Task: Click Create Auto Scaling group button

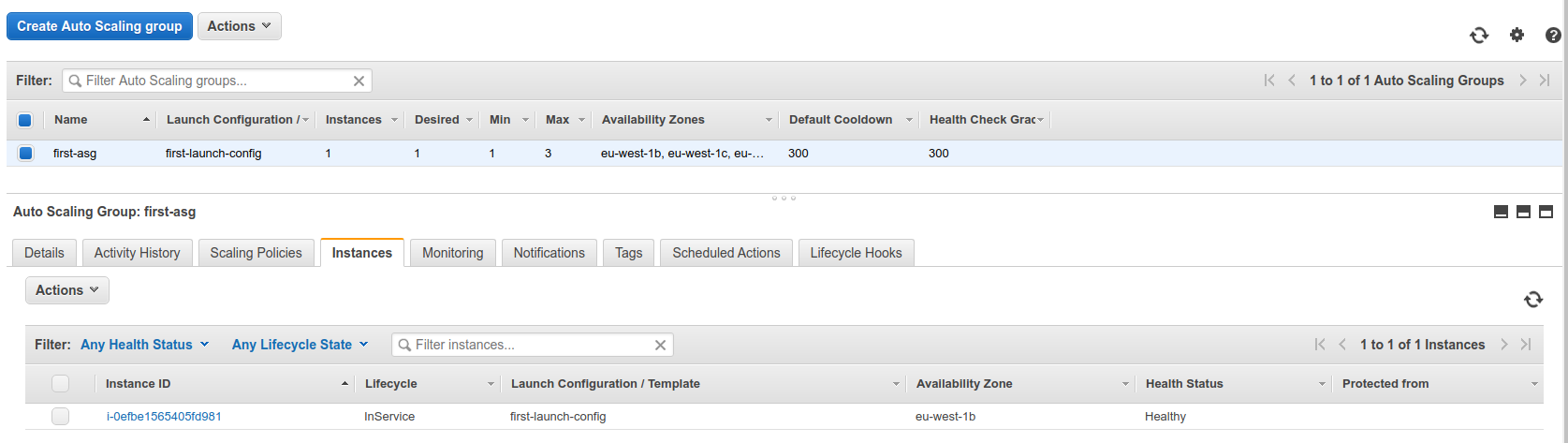Action: click(x=99, y=26)
